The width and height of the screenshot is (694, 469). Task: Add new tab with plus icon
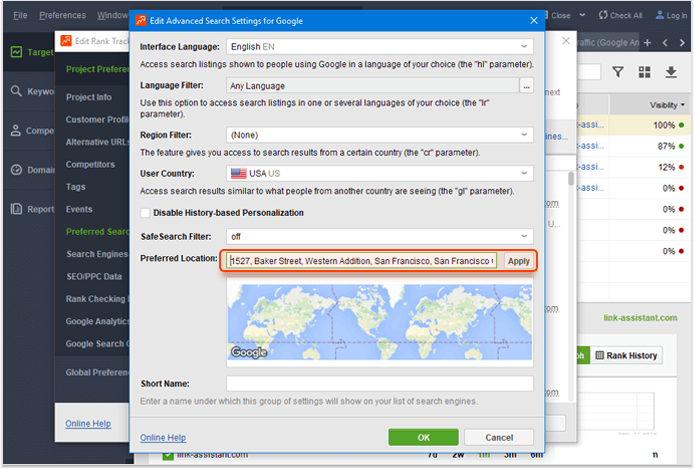click(648, 42)
